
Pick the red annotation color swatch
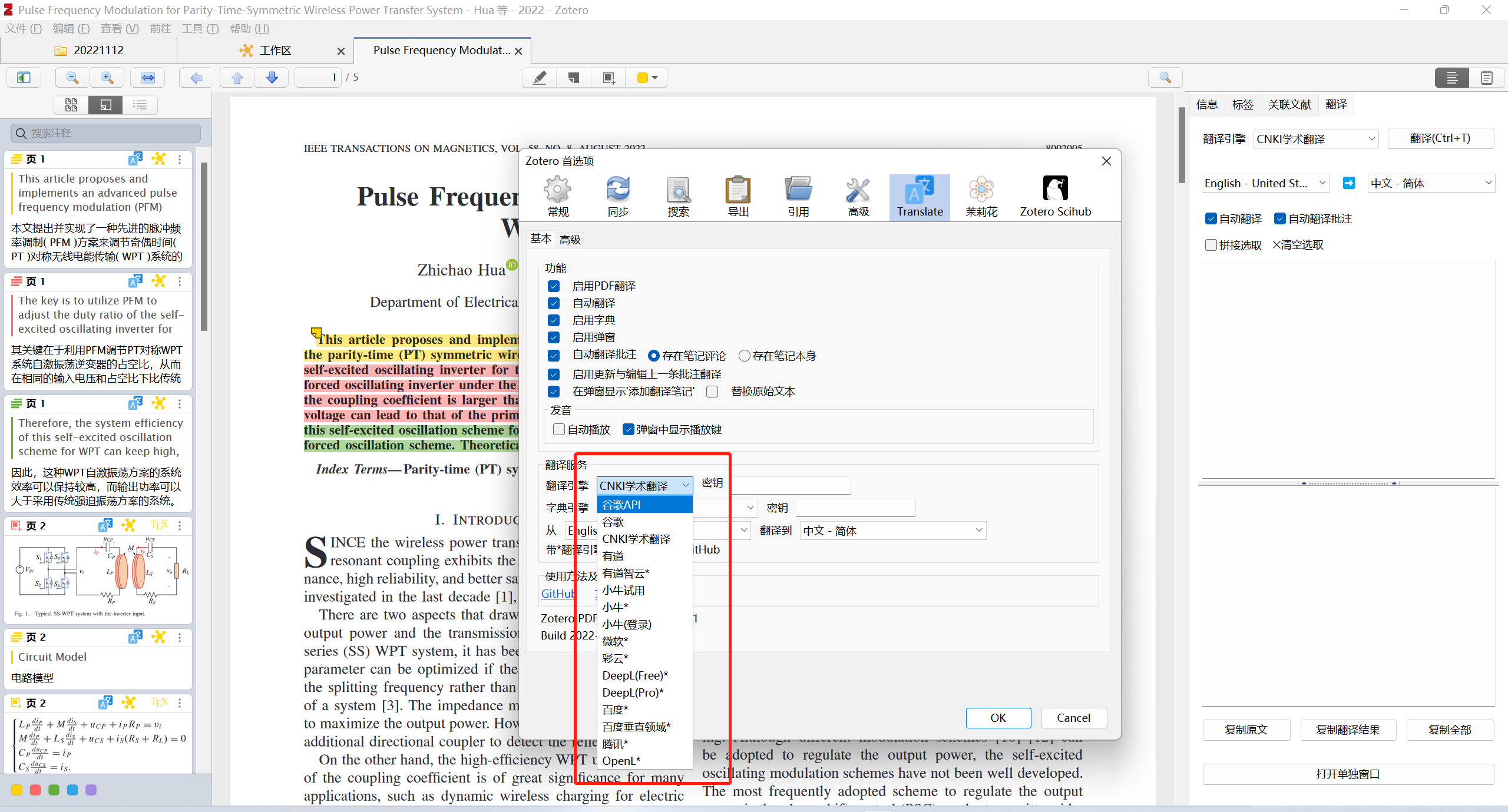point(35,790)
